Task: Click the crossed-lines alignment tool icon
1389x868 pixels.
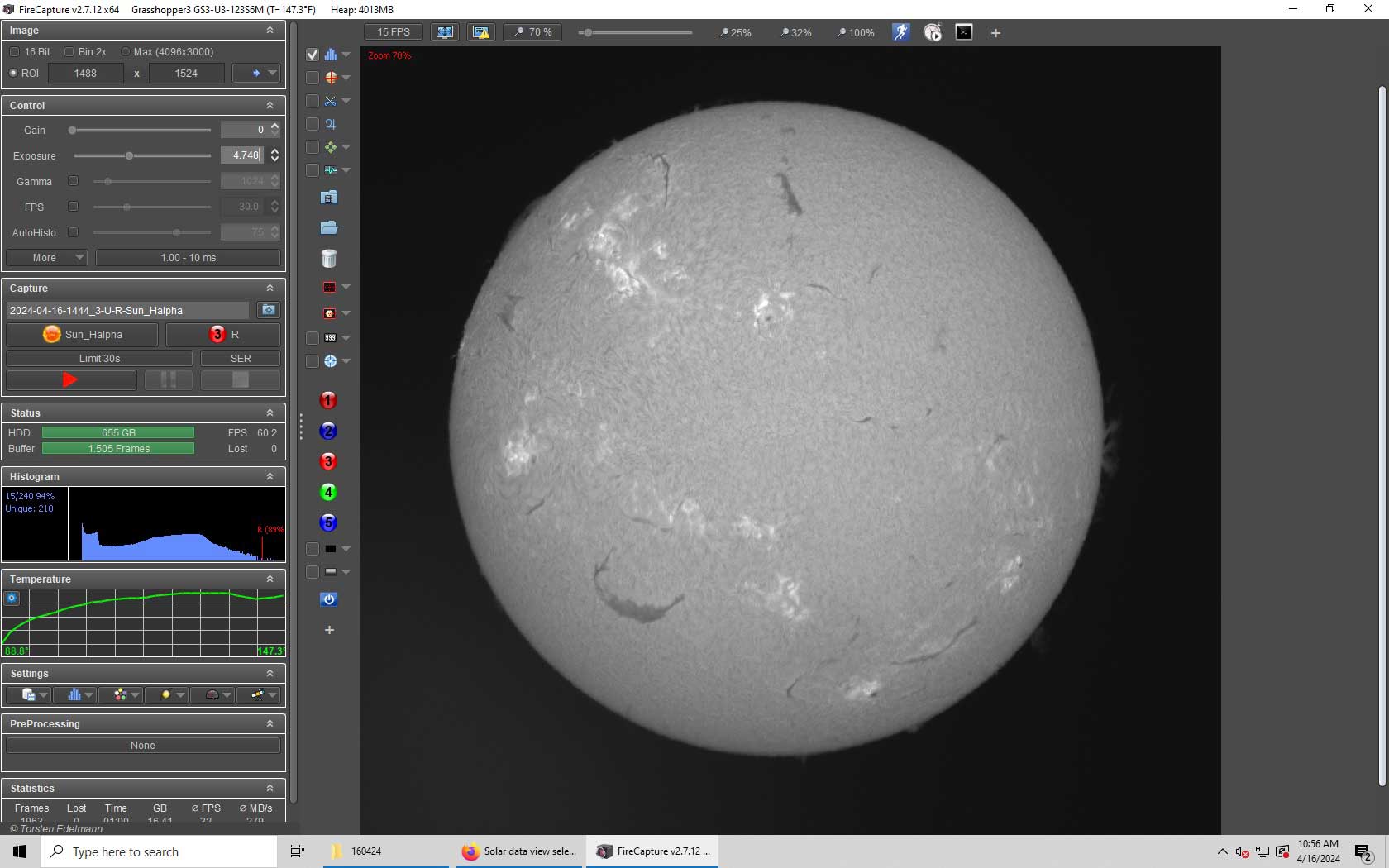Action: (x=330, y=101)
